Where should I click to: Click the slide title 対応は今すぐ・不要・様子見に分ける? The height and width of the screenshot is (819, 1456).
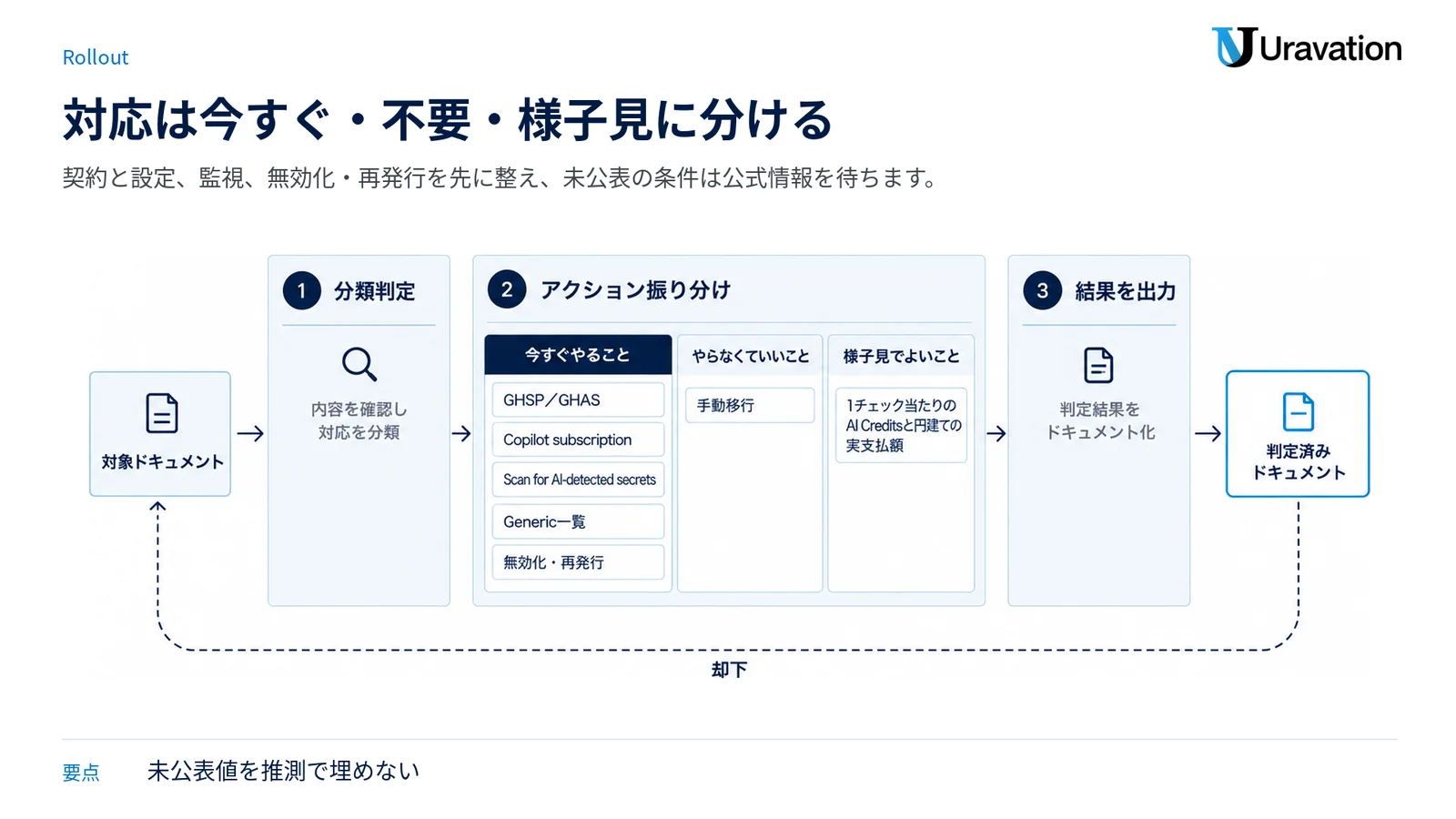[x=448, y=119]
